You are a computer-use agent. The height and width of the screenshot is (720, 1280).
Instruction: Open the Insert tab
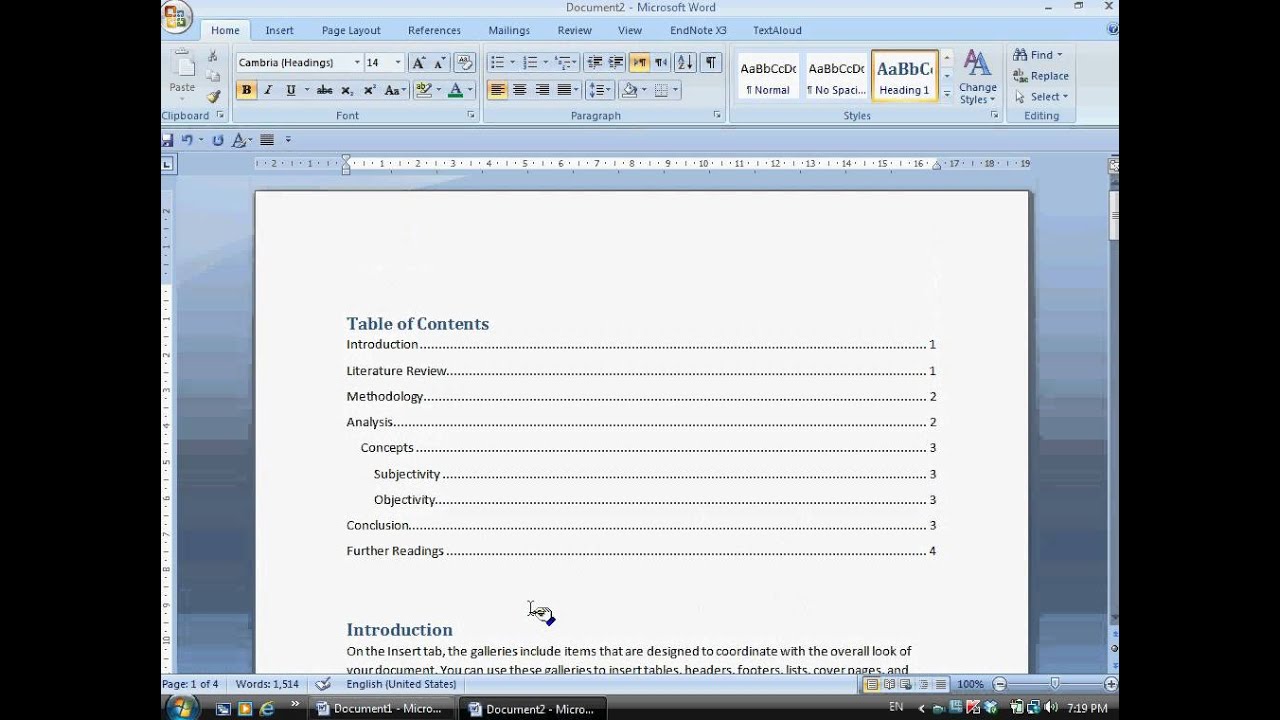coord(279,30)
